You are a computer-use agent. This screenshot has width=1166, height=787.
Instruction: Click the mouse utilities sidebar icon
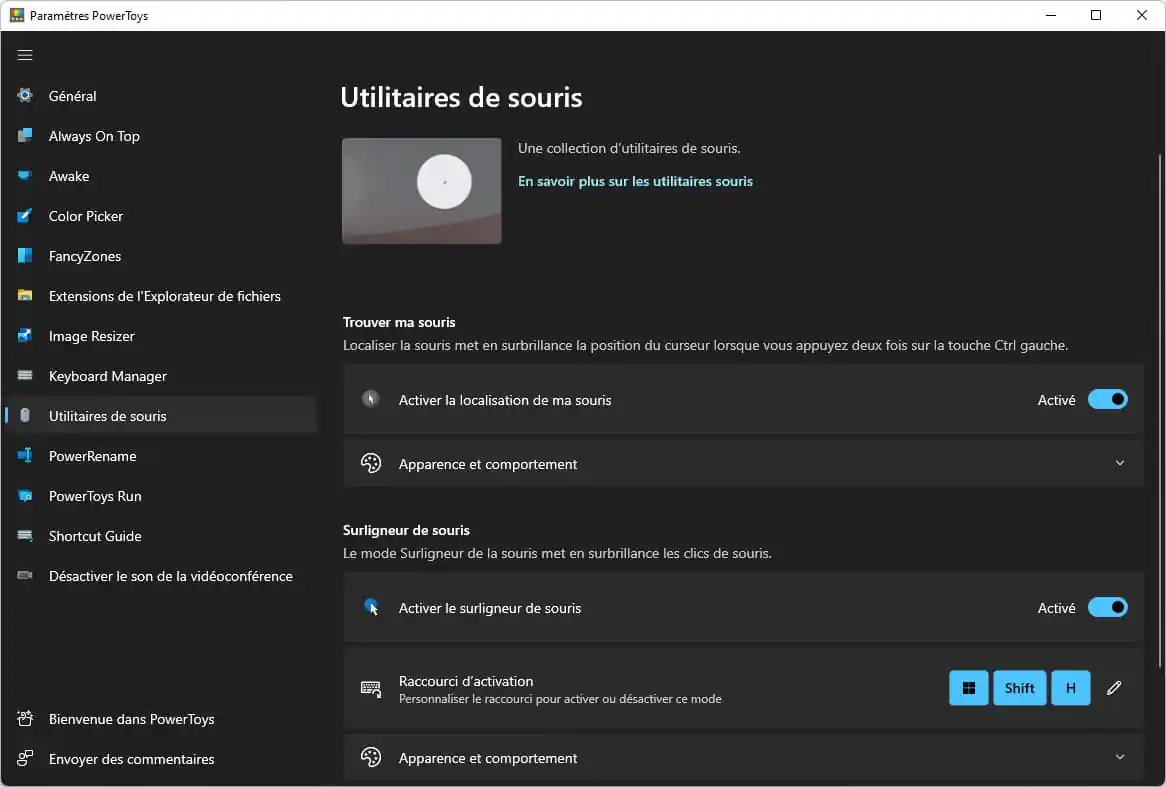coord(25,415)
